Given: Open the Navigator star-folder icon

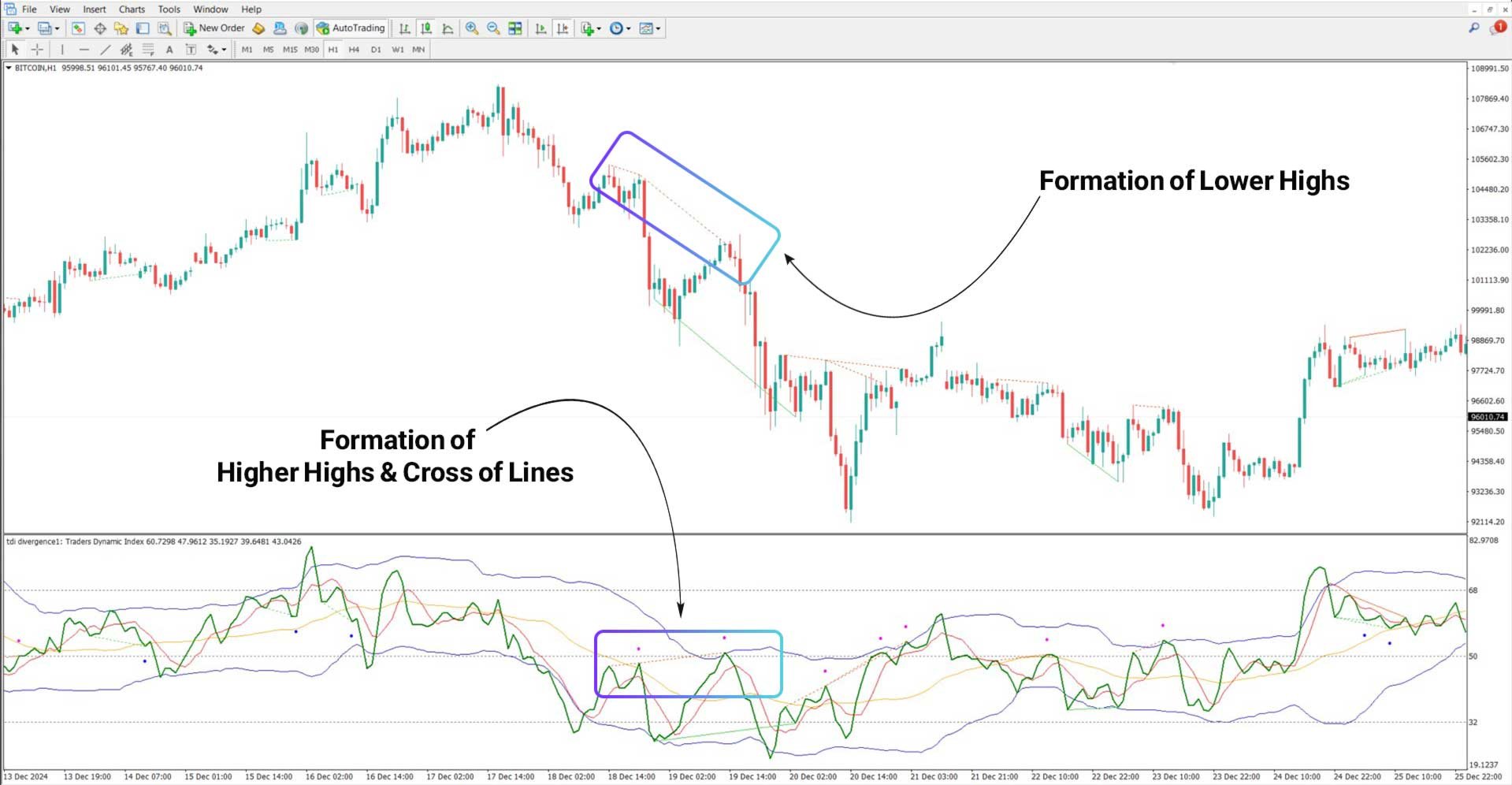Looking at the screenshot, I should pyautogui.click(x=121, y=28).
